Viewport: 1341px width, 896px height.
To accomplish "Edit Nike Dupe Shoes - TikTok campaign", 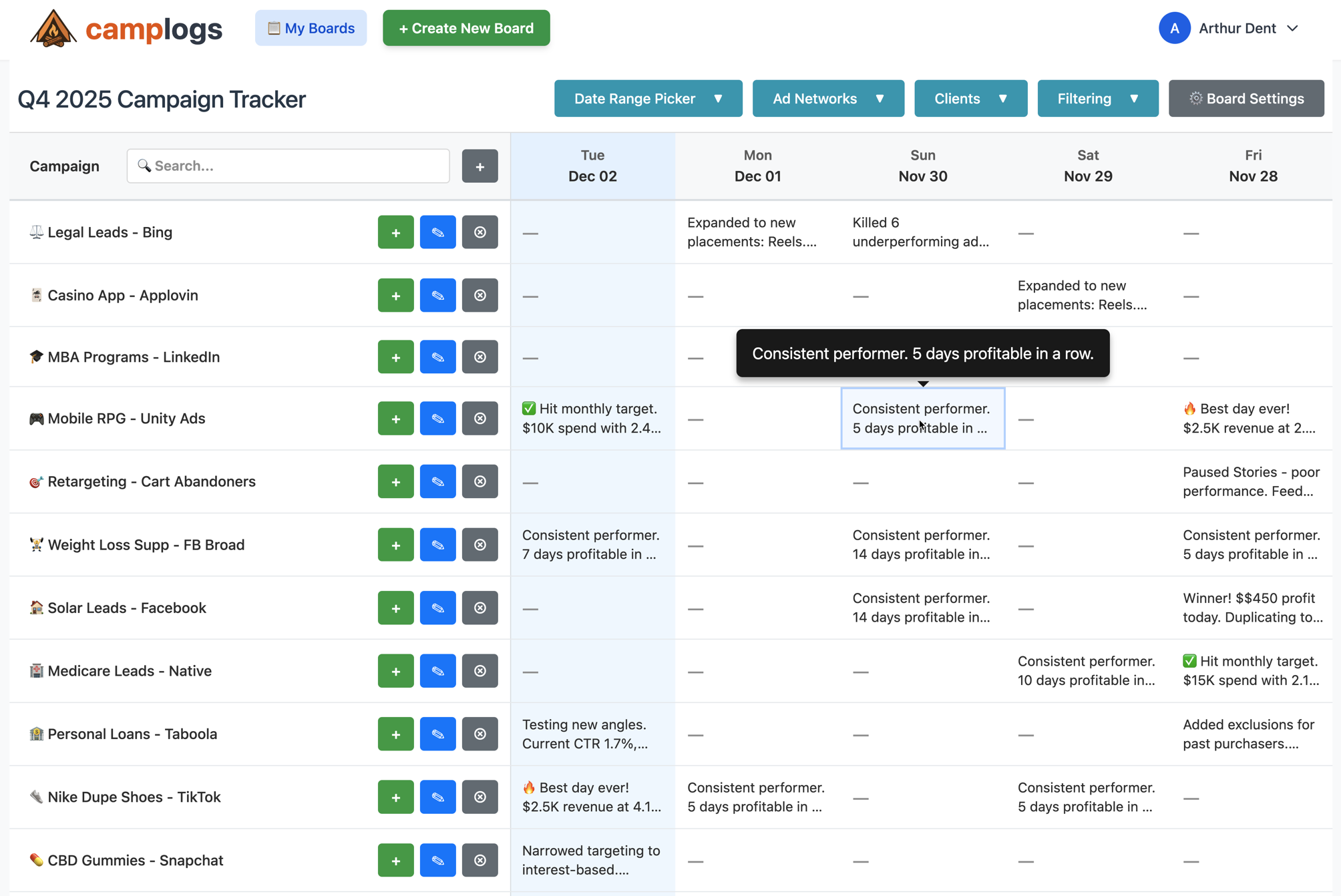I will pos(437,797).
